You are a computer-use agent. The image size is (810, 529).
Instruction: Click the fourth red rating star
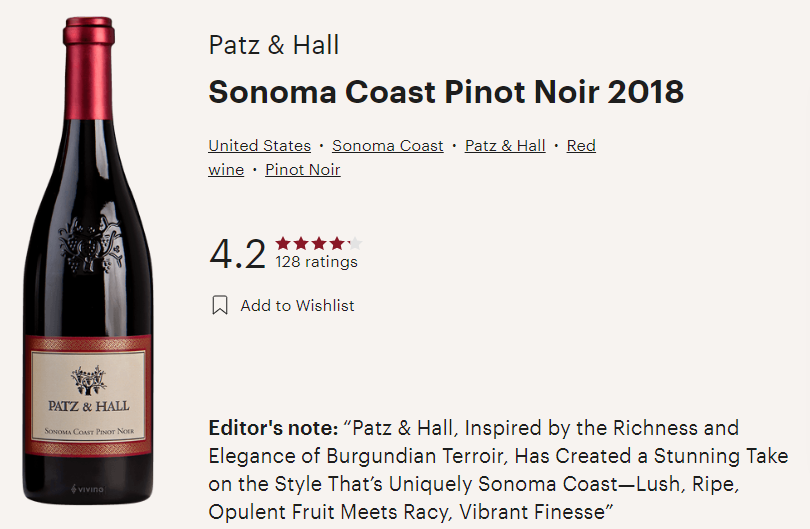pyautogui.click(x=336, y=243)
